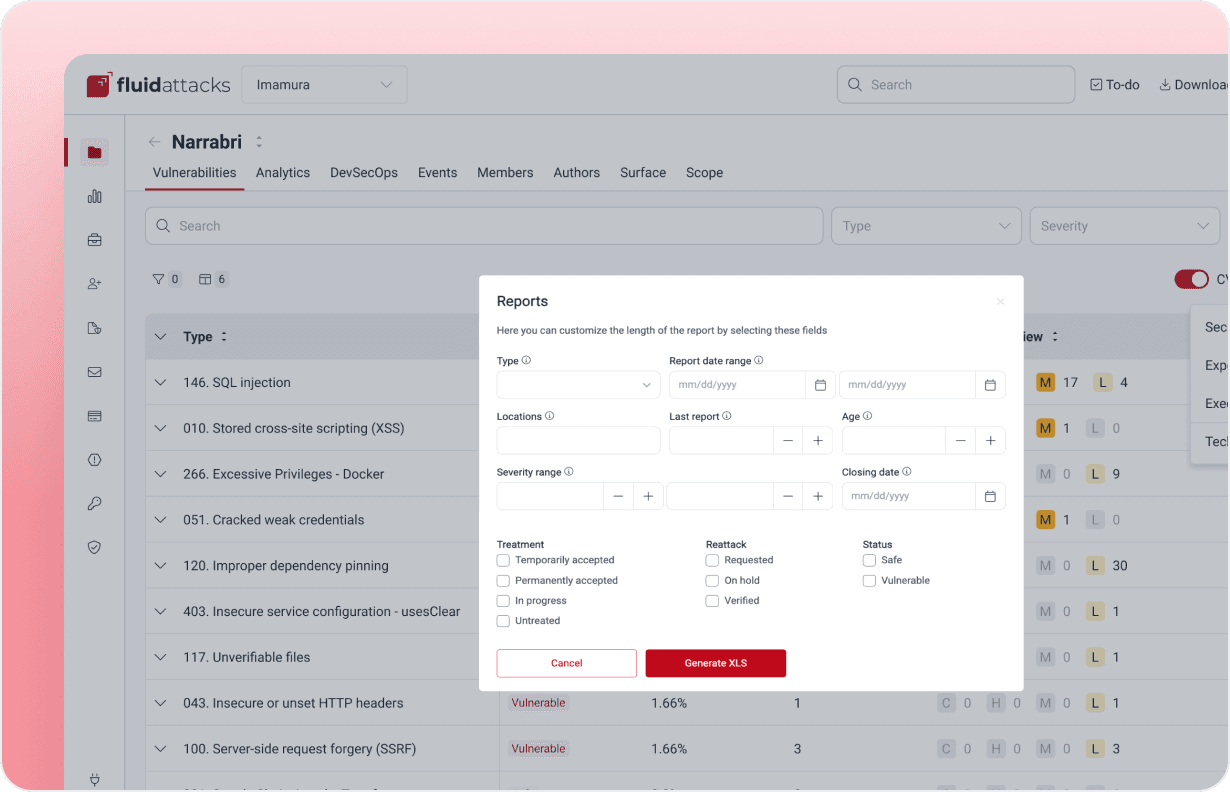Image resolution: width=1230 pixels, height=792 pixels.
Task: Click the Generate XLS button
Action: (716, 663)
